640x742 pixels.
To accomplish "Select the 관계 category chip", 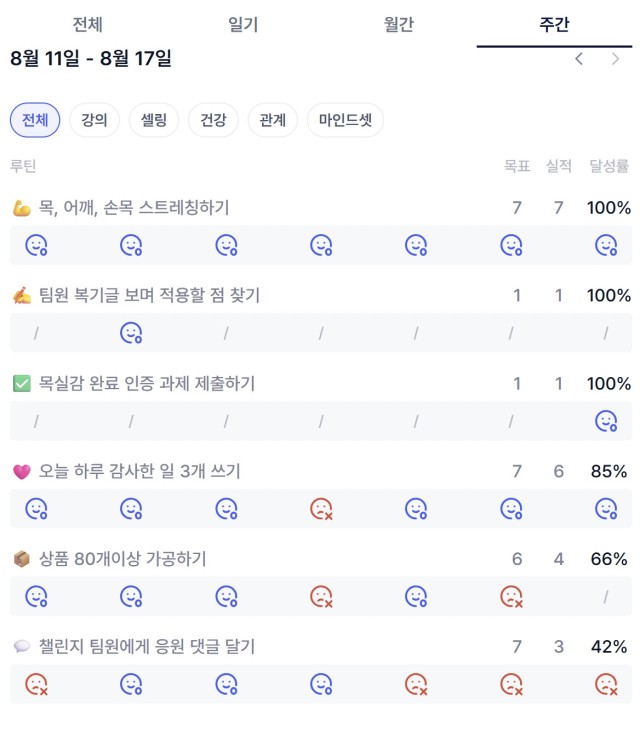I will (x=273, y=120).
